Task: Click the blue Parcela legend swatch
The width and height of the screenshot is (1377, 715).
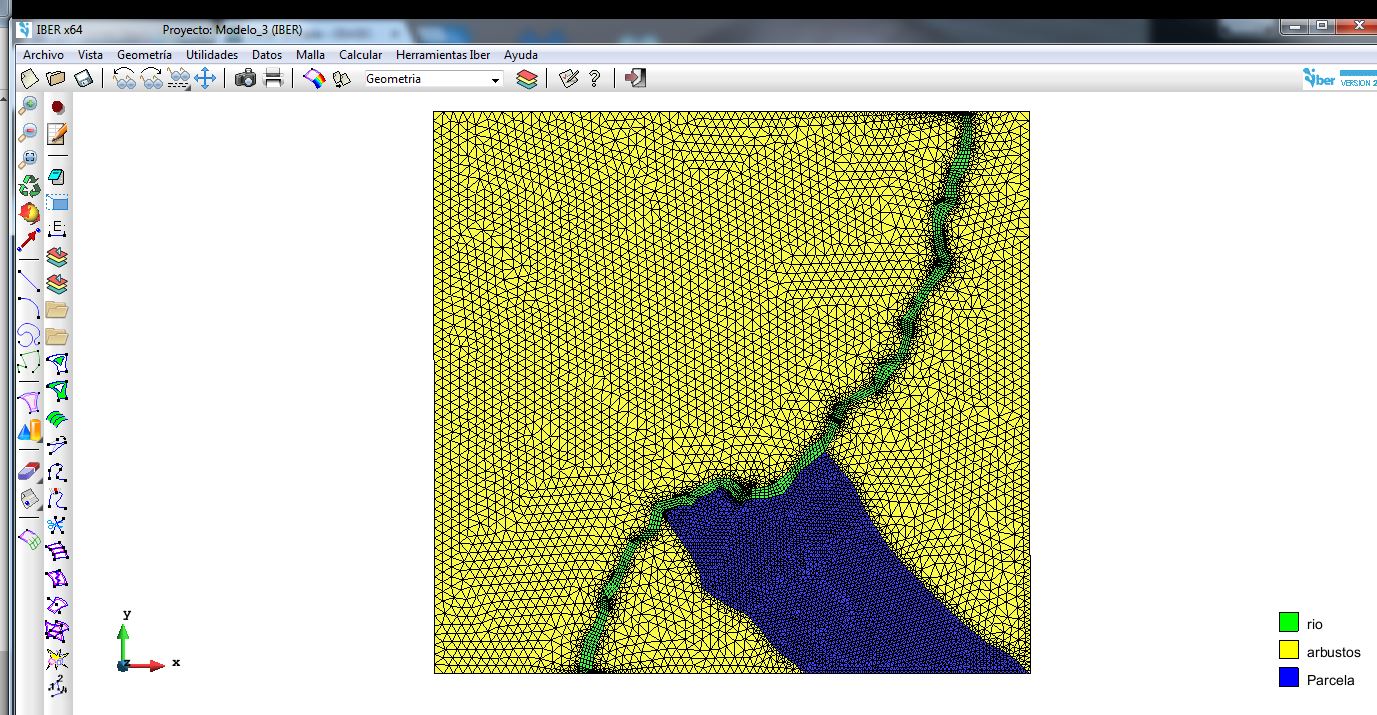Action: tap(1288, 679)
